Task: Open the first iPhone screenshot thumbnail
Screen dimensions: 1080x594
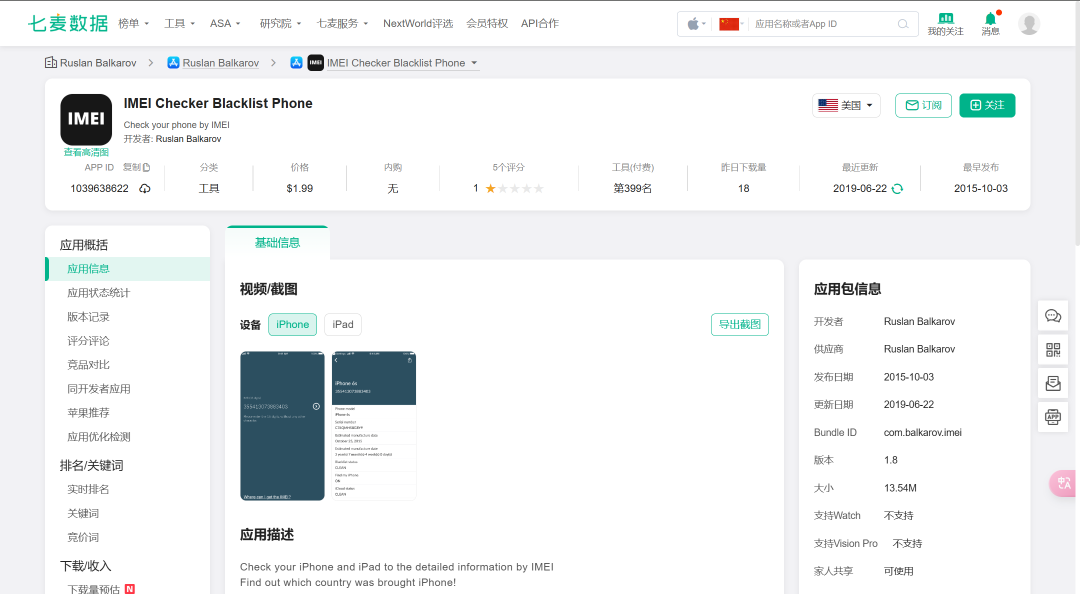Action: coord(282,426)
